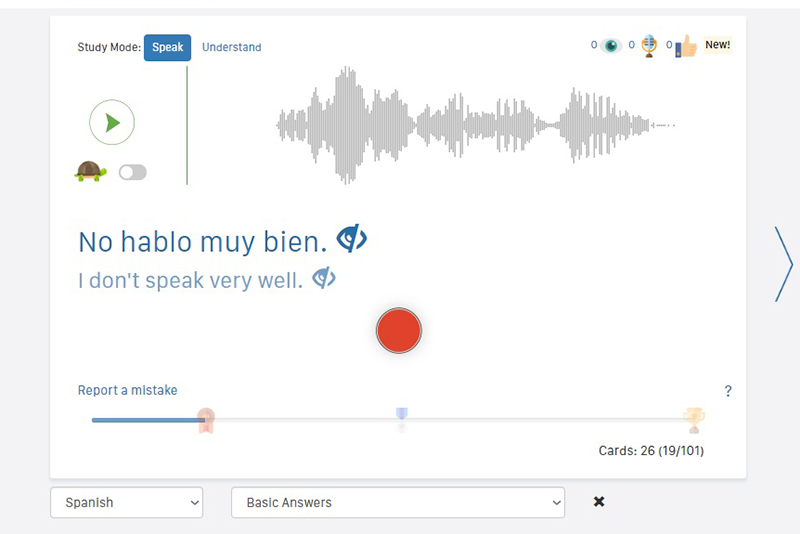The height and width of the screenshot is (534, 800).
Task: Click the New! badge
Action: [718, 45]
